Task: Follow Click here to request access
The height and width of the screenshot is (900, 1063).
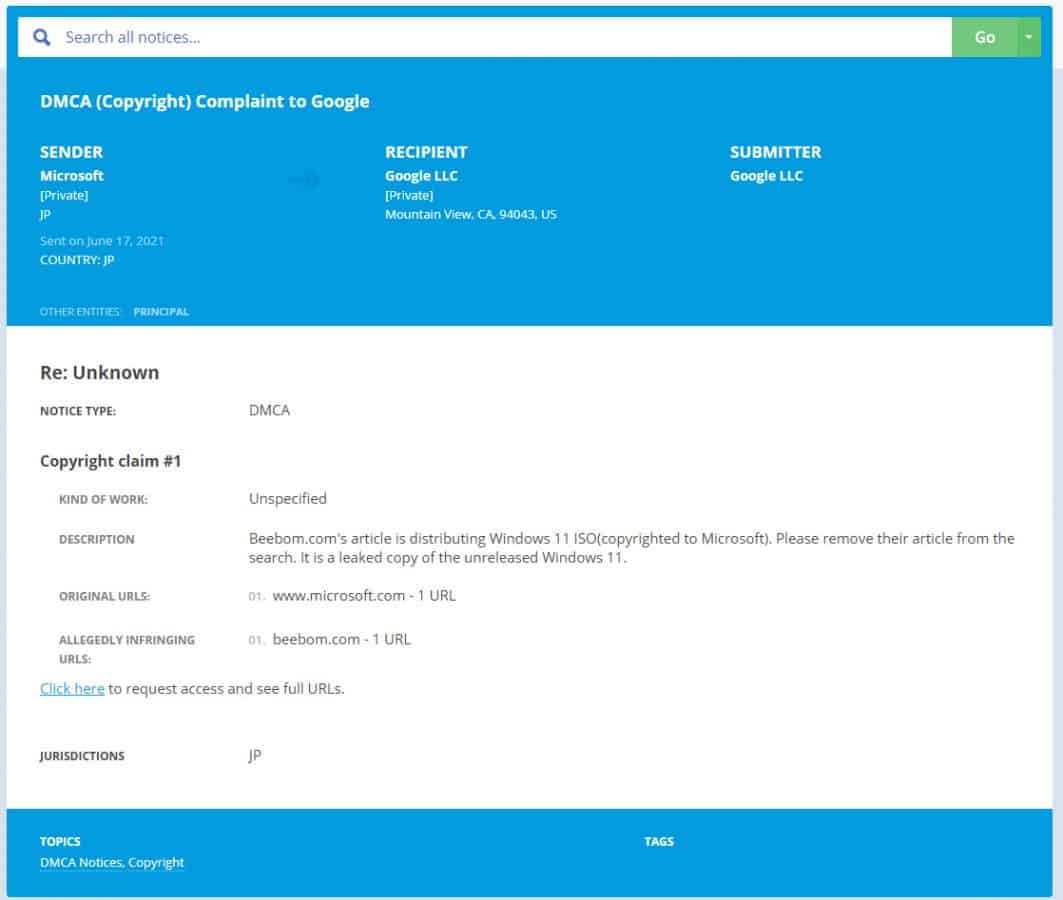Action: click(72, 689)
